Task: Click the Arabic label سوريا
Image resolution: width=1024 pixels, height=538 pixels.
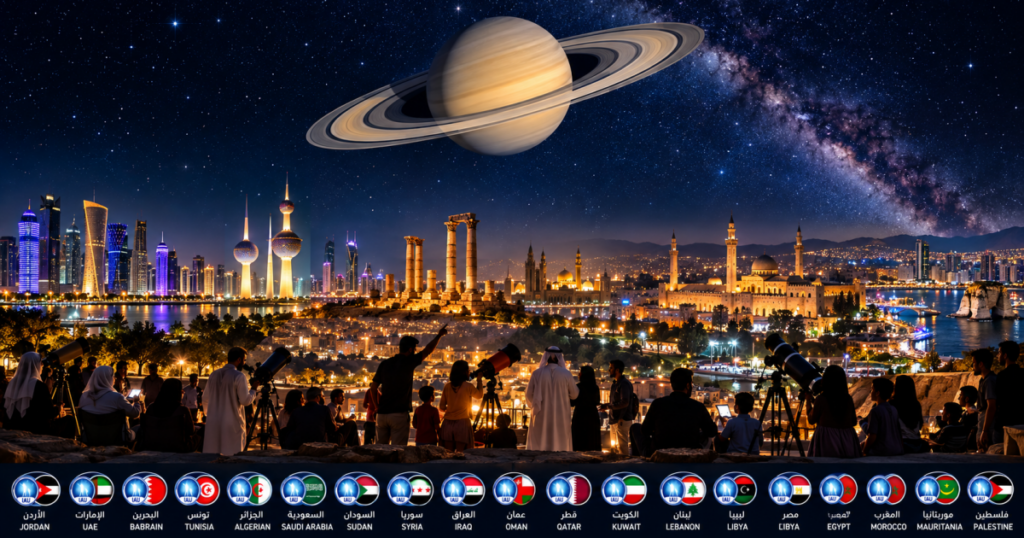Action: coord(411,515)
